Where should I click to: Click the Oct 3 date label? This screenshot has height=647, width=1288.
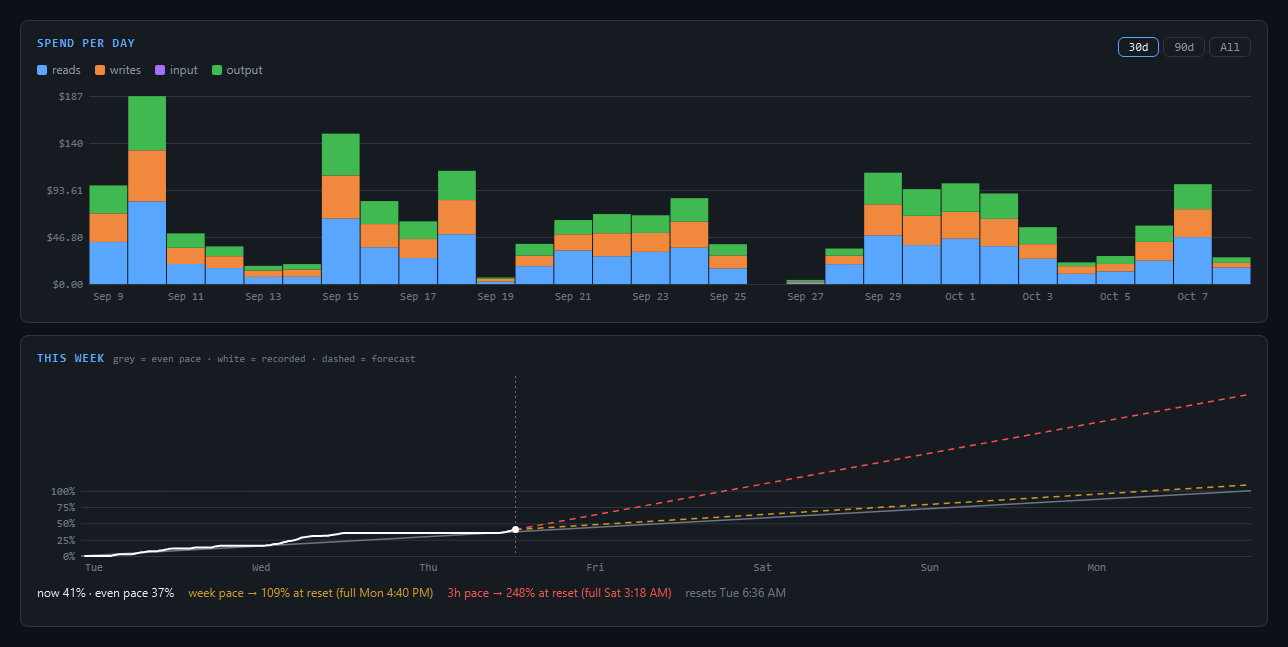[x=1037, y=297]
